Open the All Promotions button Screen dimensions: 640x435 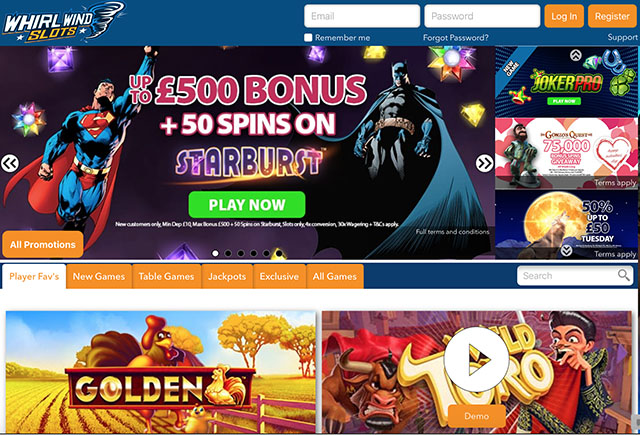coord(43,244)
